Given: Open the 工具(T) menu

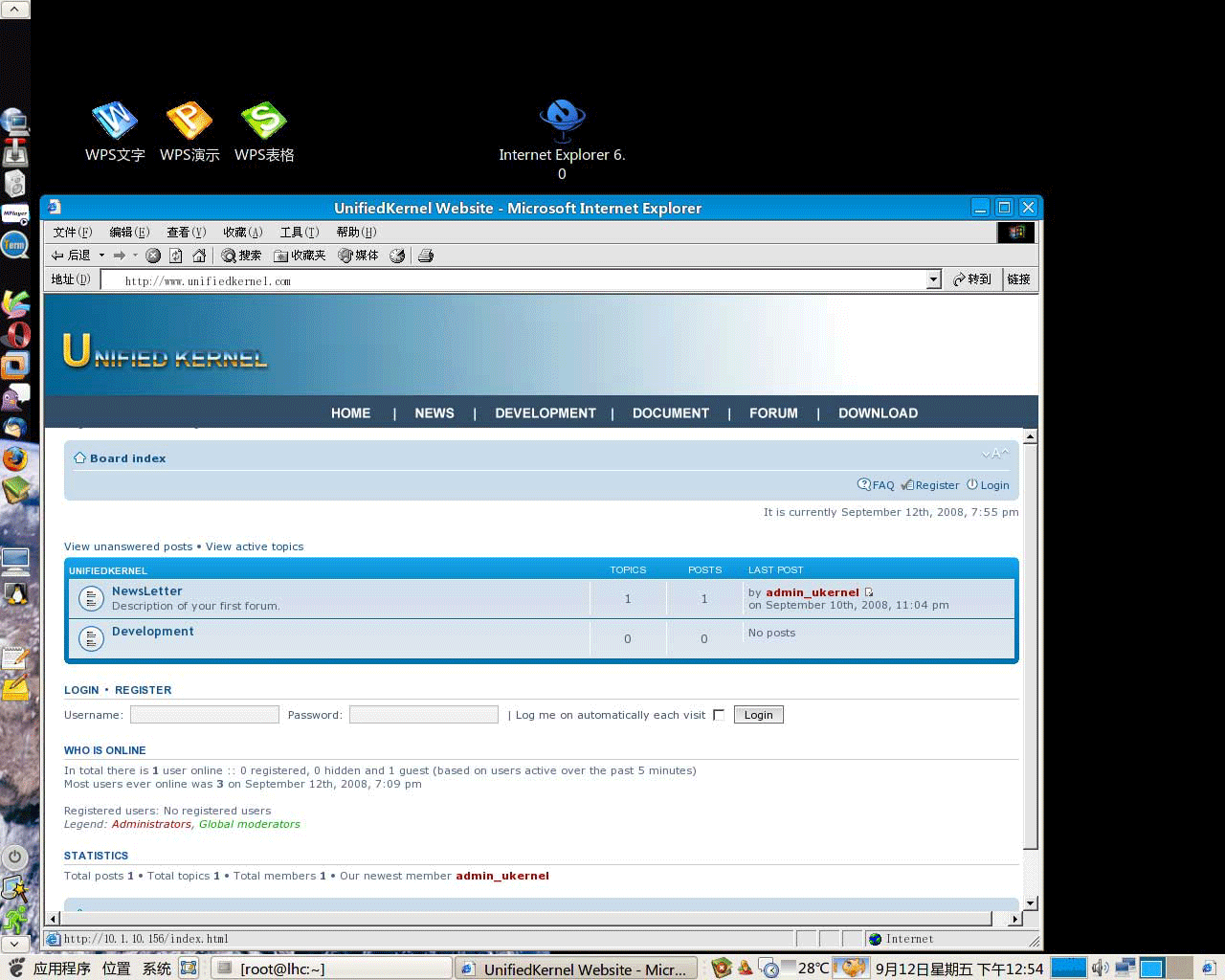Looking at the screenshot, I should pos(300,232).
